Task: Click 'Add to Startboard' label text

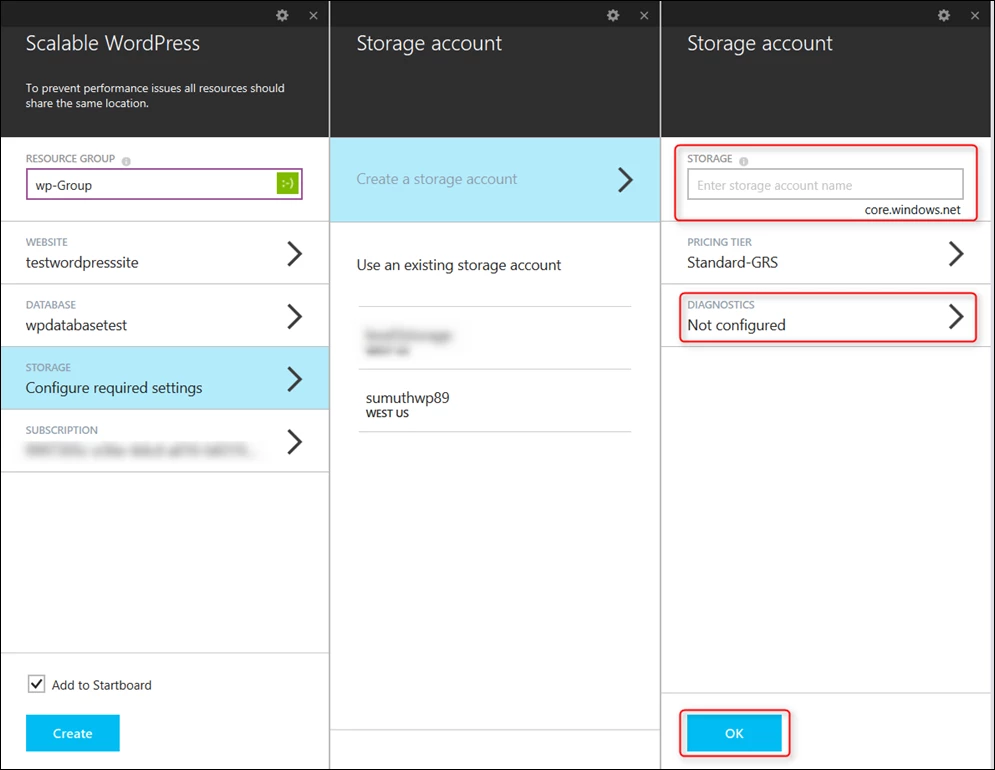Action: [x=102, y=685]
